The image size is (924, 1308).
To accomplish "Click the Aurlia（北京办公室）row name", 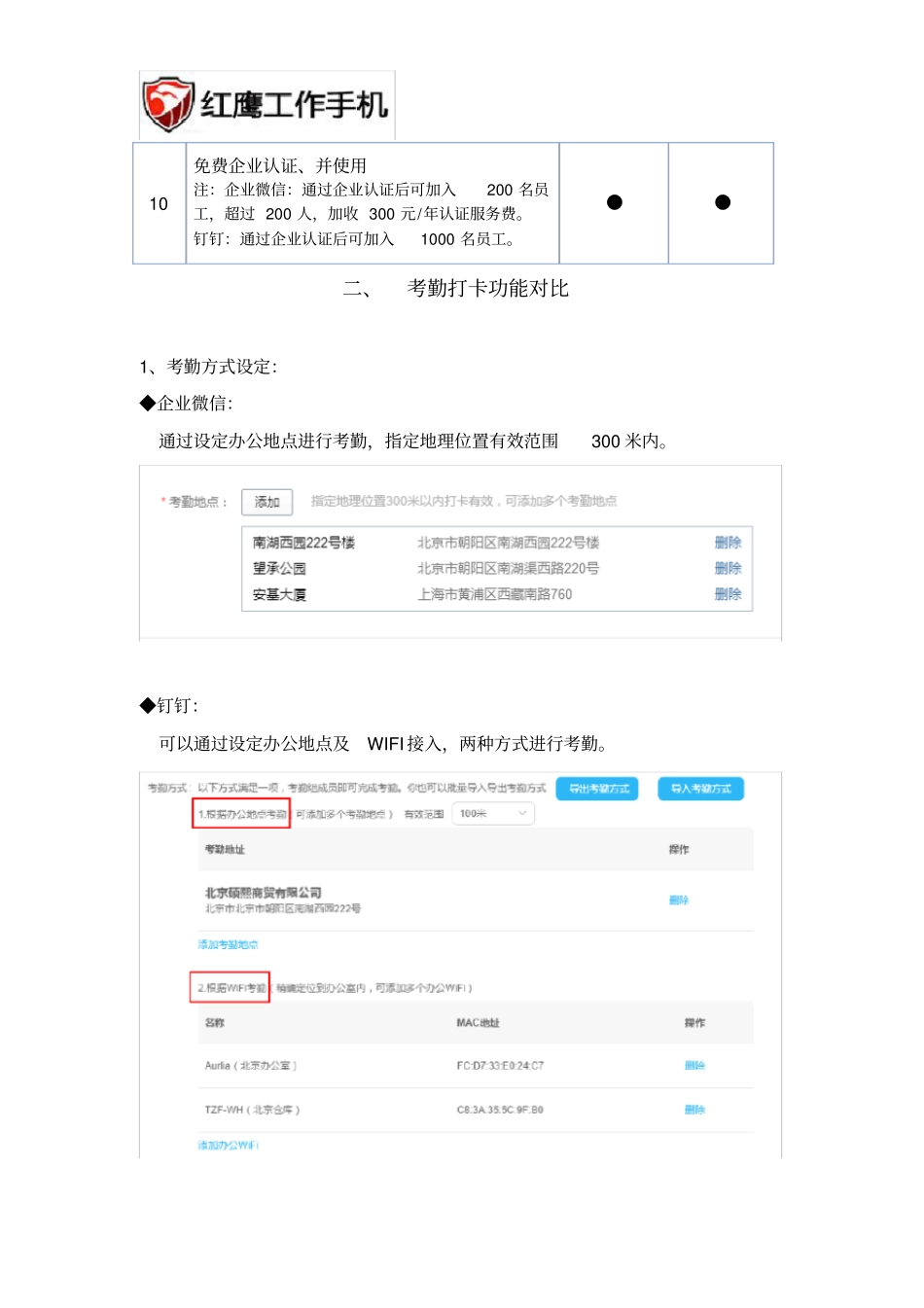I will pos(251,1066).
